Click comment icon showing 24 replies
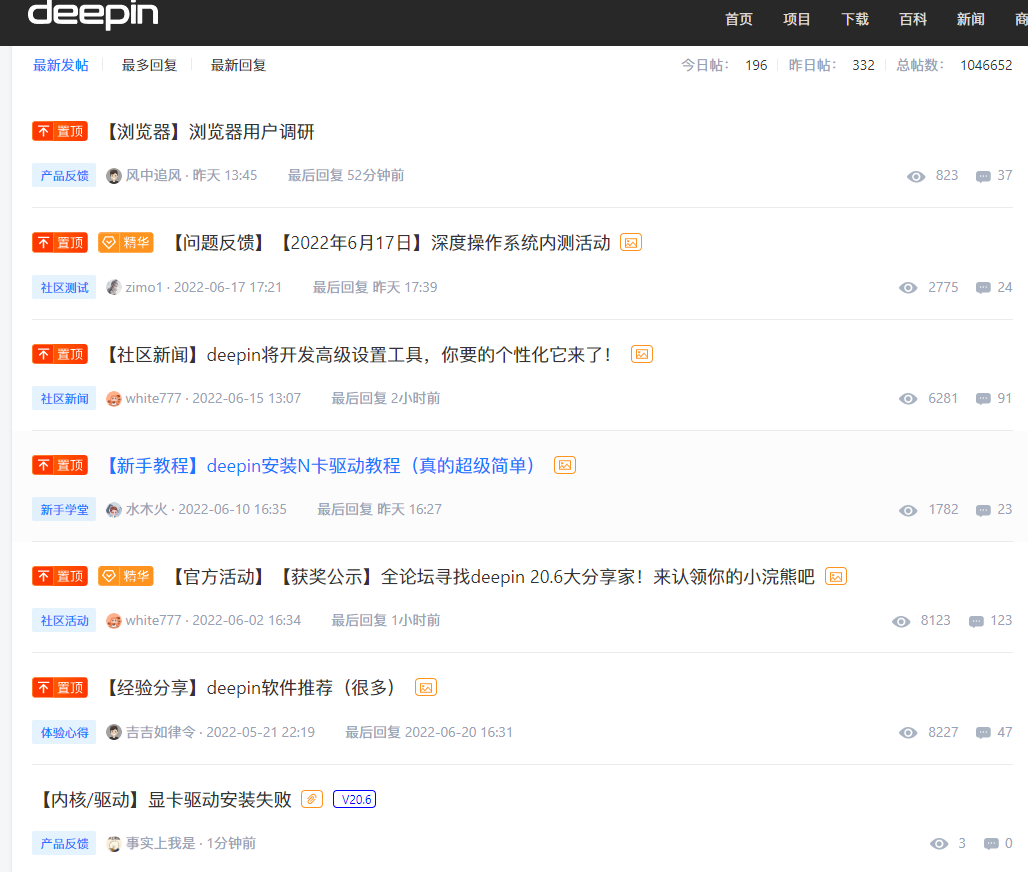This screenshot has width=1028, height=872. pos(983,288)
